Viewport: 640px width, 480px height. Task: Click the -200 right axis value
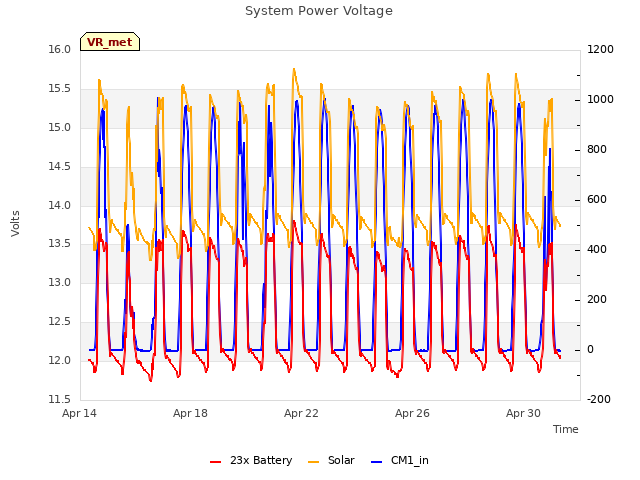coord(599,399)
